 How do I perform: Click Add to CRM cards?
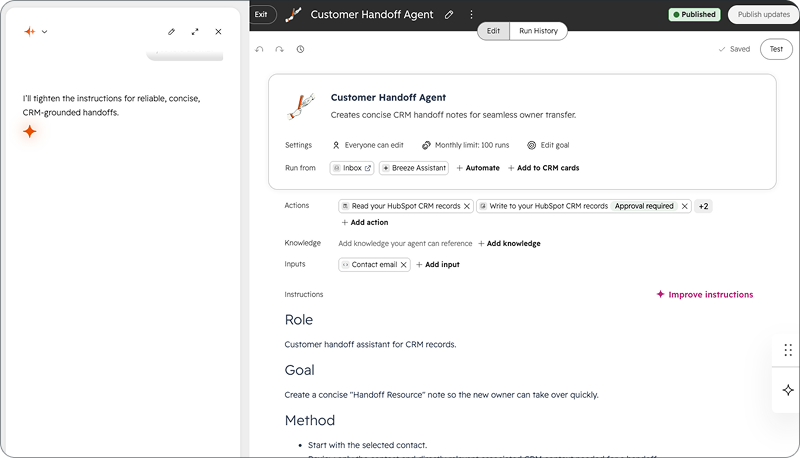pos(543,168)
